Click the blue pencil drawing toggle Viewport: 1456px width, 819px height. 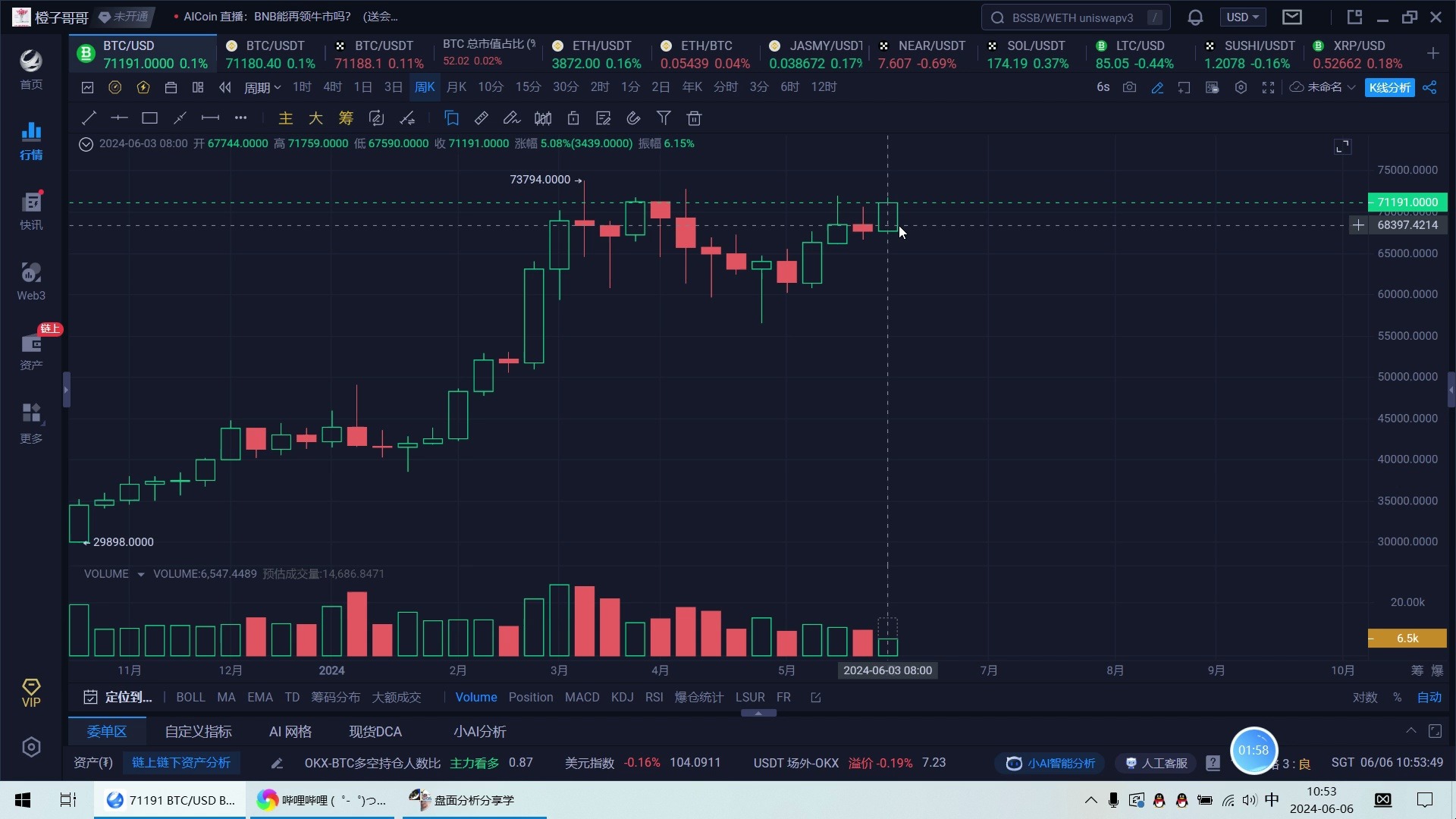1157,87
